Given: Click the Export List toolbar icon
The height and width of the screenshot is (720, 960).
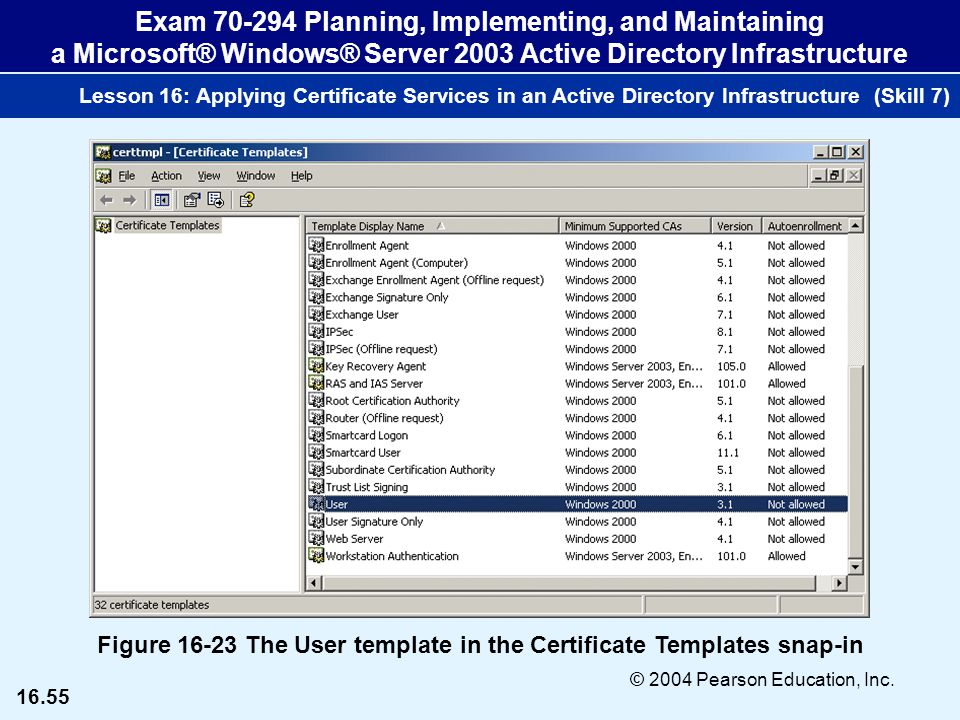Looking at the screenshot, I should (x=216, y=200).
